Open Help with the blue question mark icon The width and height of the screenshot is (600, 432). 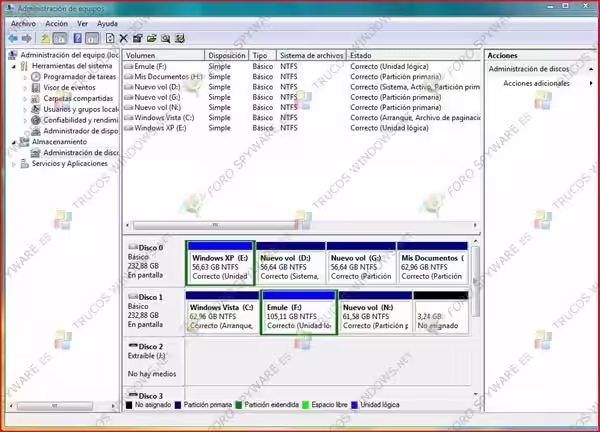point(77,38)
